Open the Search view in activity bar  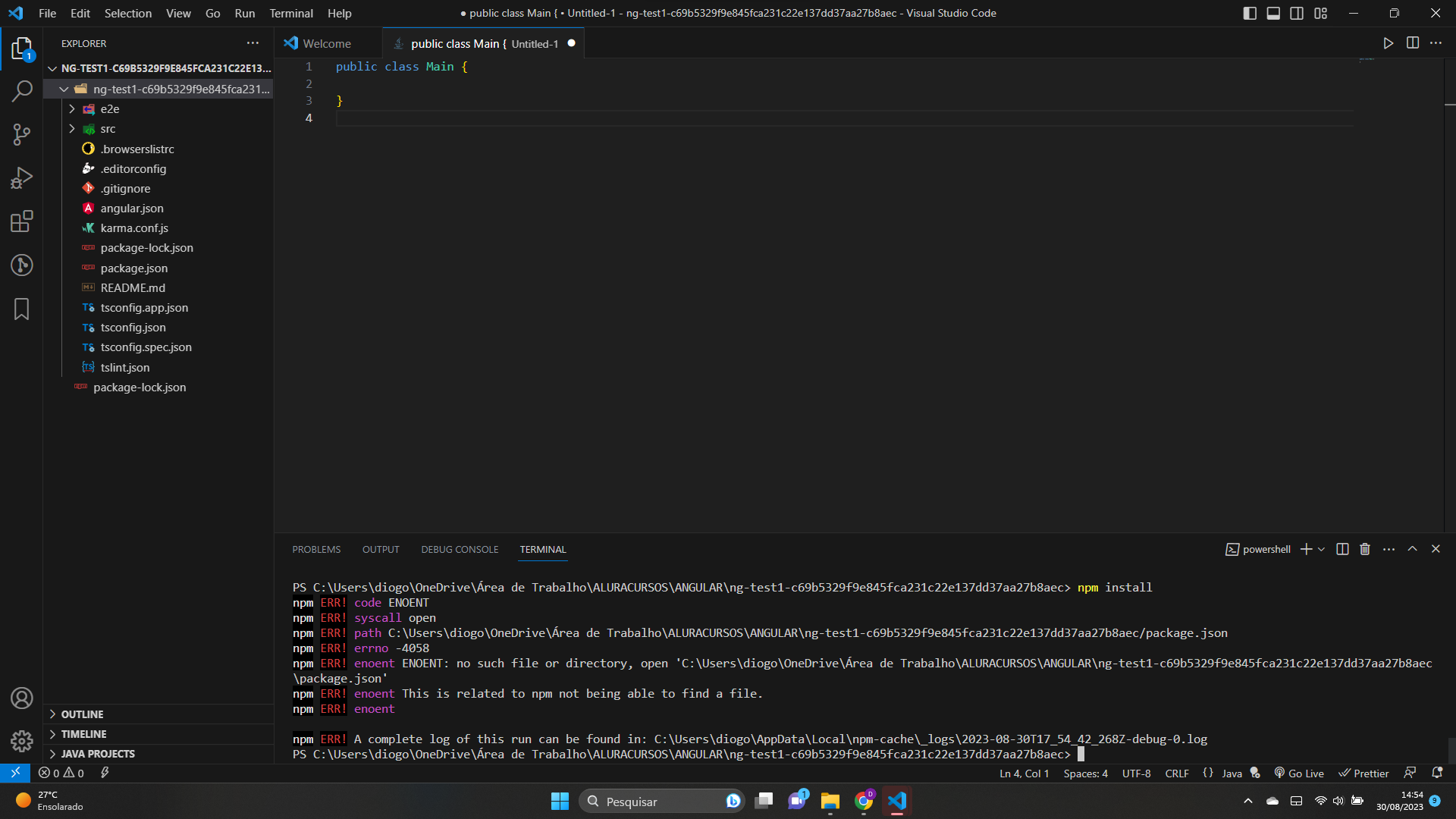(x=22, y=92)
